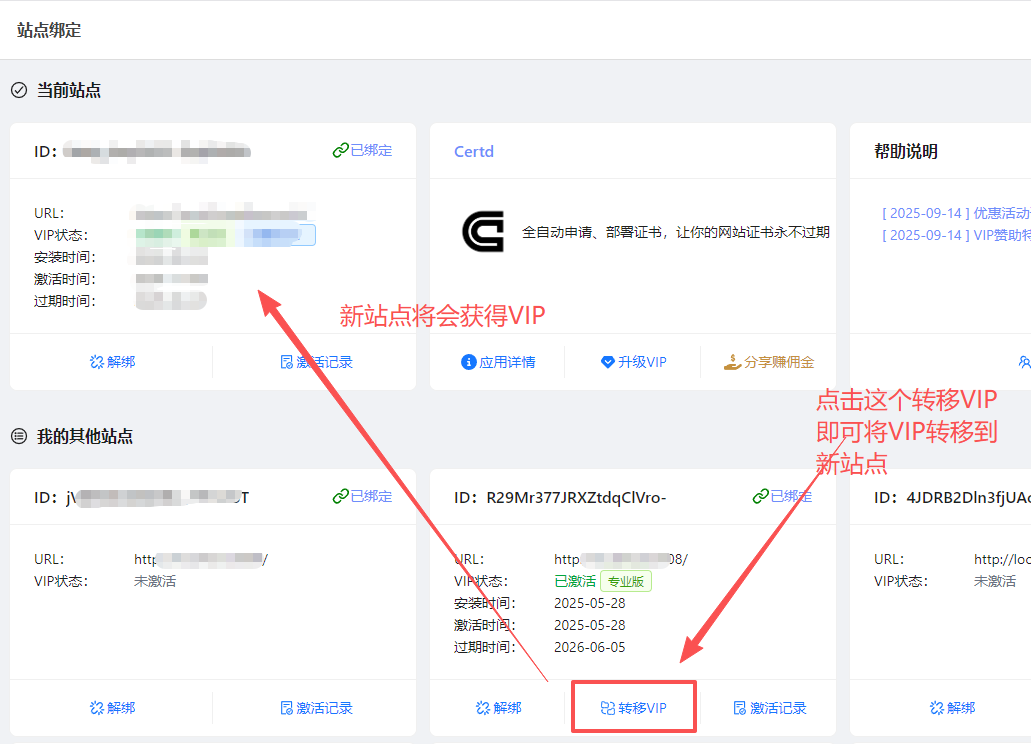Open 激活记录 for the current site
The height and width of the screenshot is (744, 1031).
tap(287, 362)
